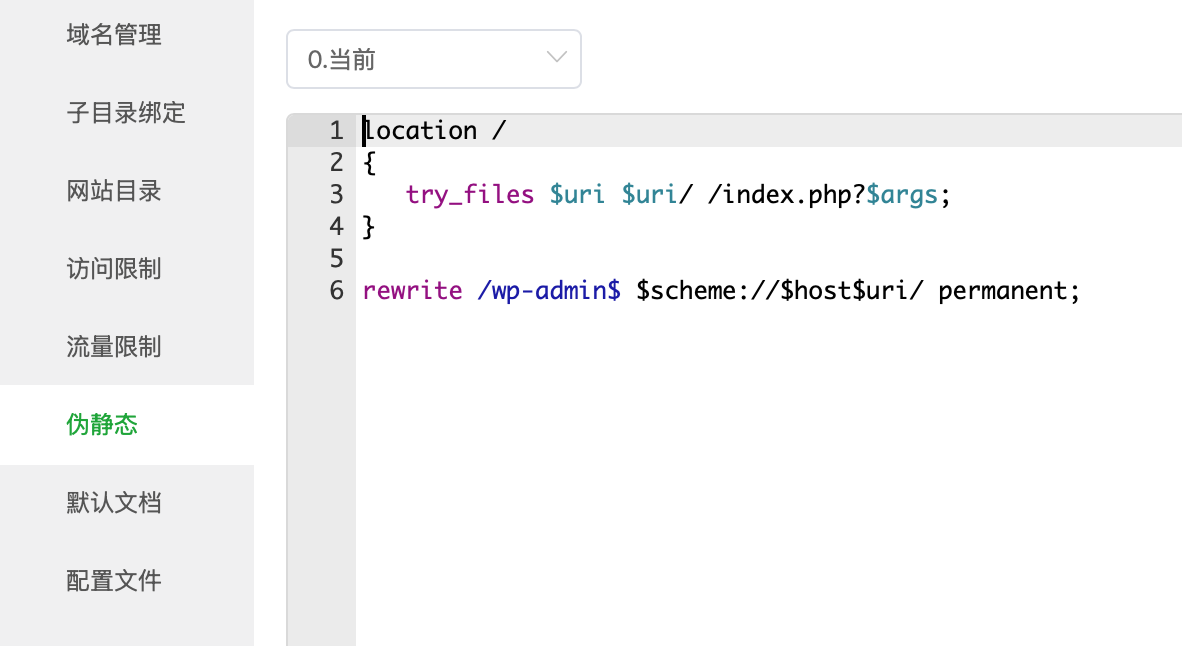This screenshot has height=646, width=1182.
Task: Click line number 3 in gutter
Action: (336, 194)
